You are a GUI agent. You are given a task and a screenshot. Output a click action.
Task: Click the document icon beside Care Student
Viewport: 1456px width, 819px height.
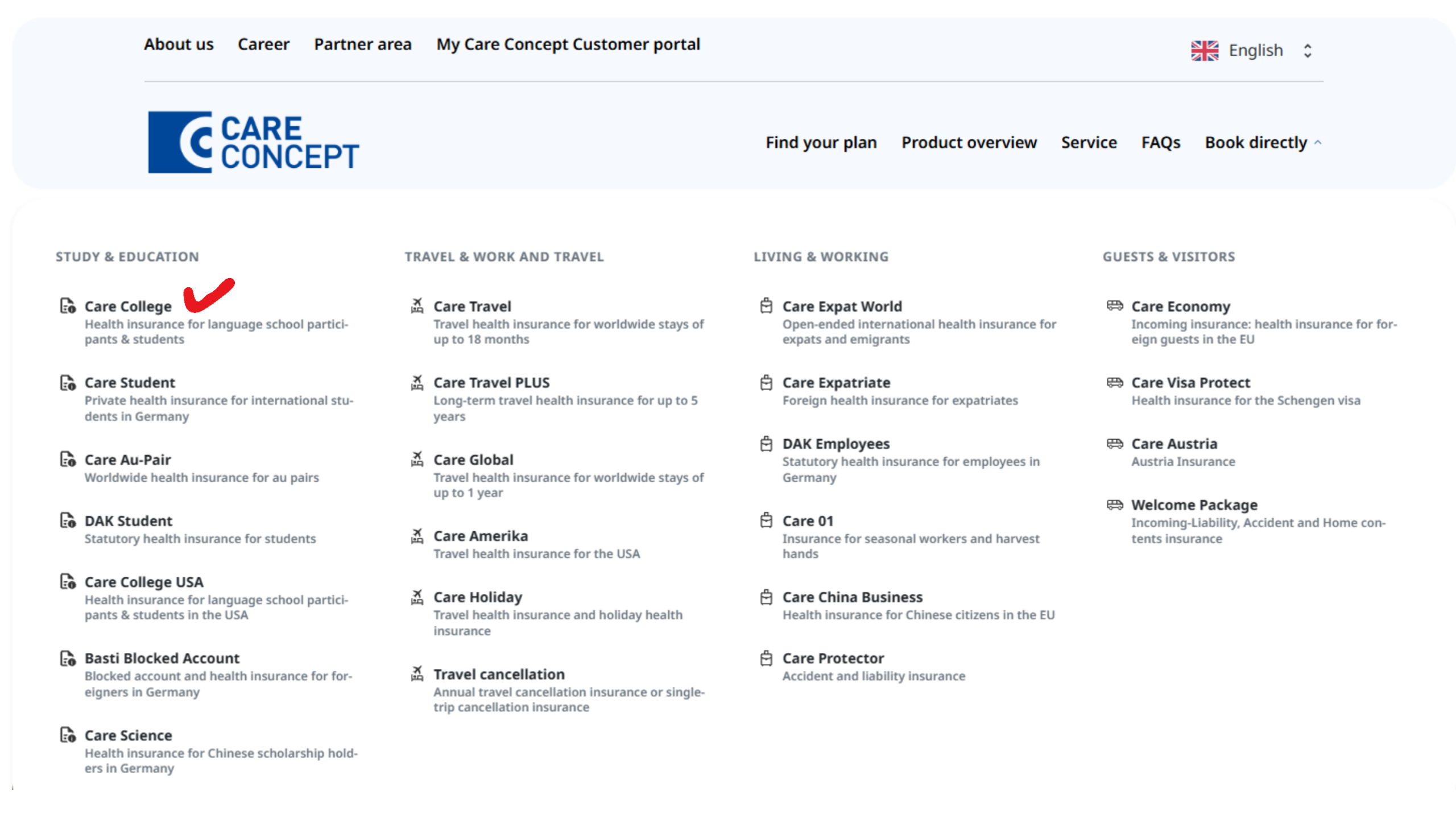coord(68,383)
